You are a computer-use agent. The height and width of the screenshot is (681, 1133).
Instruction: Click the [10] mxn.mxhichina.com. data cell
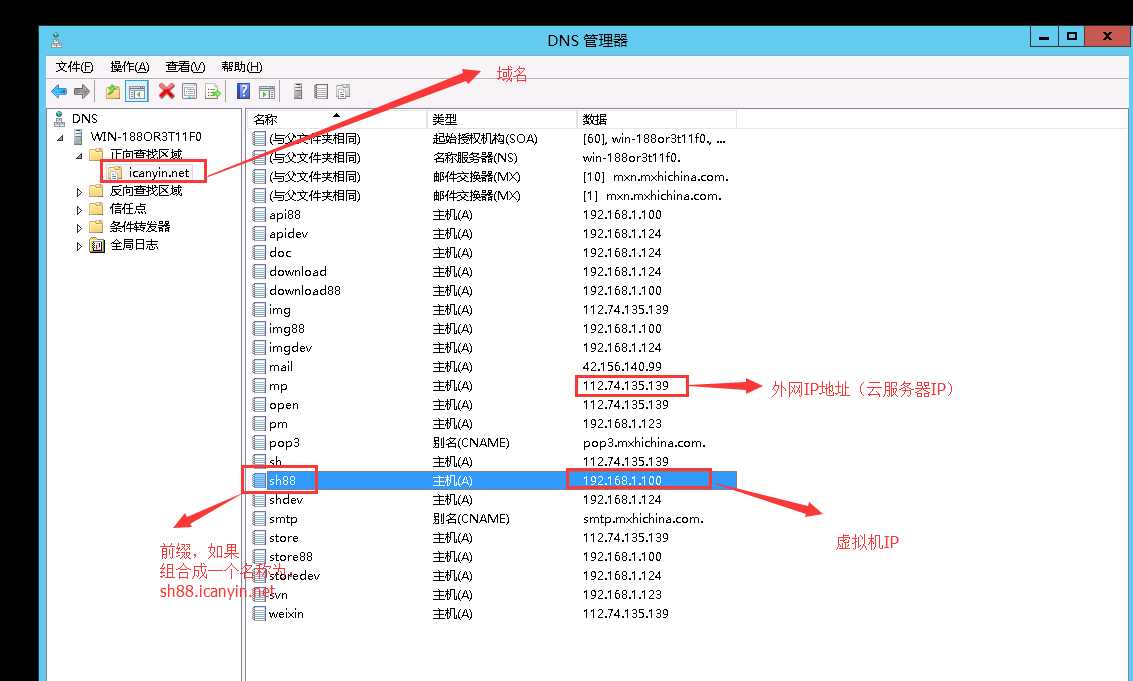click(x=655, y=176)
